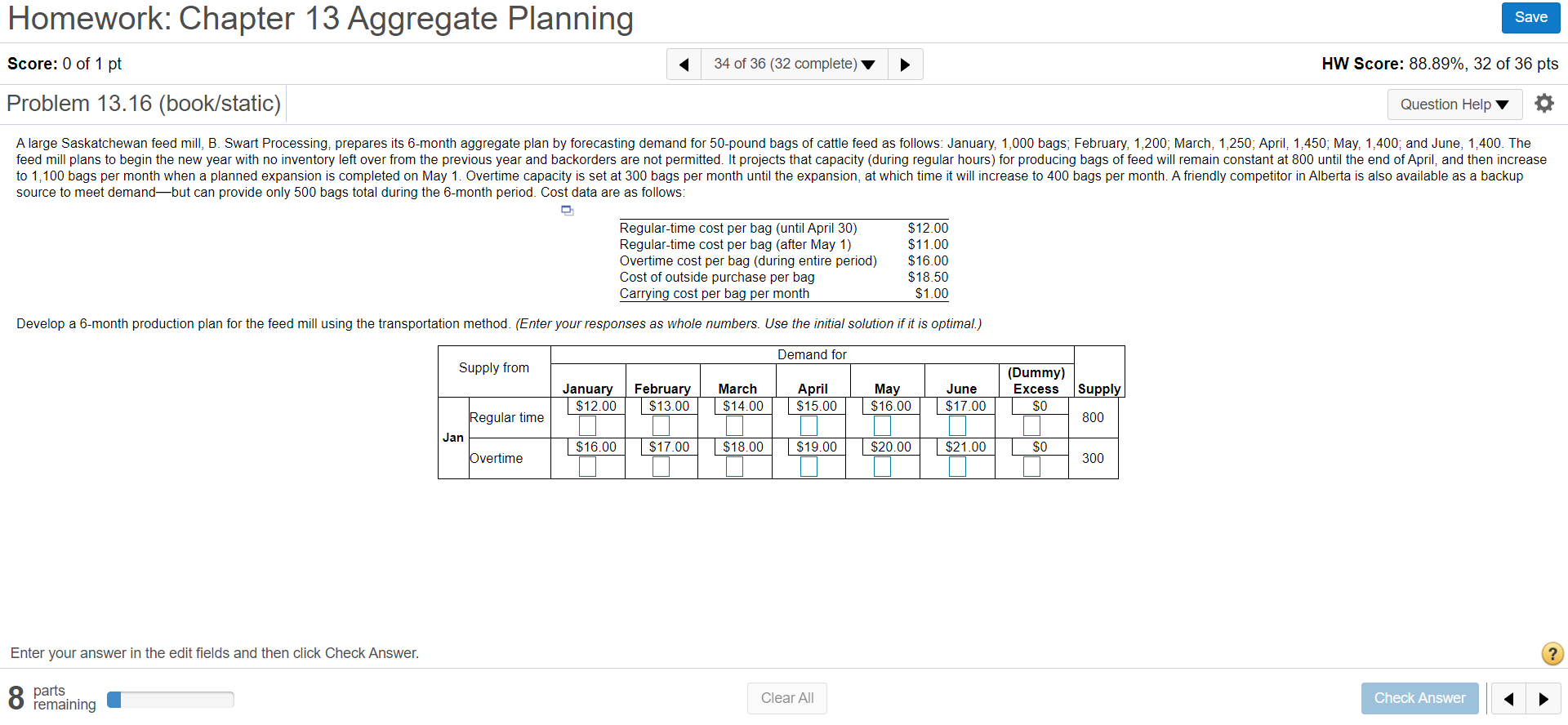Select Overtime April input field

808,467
